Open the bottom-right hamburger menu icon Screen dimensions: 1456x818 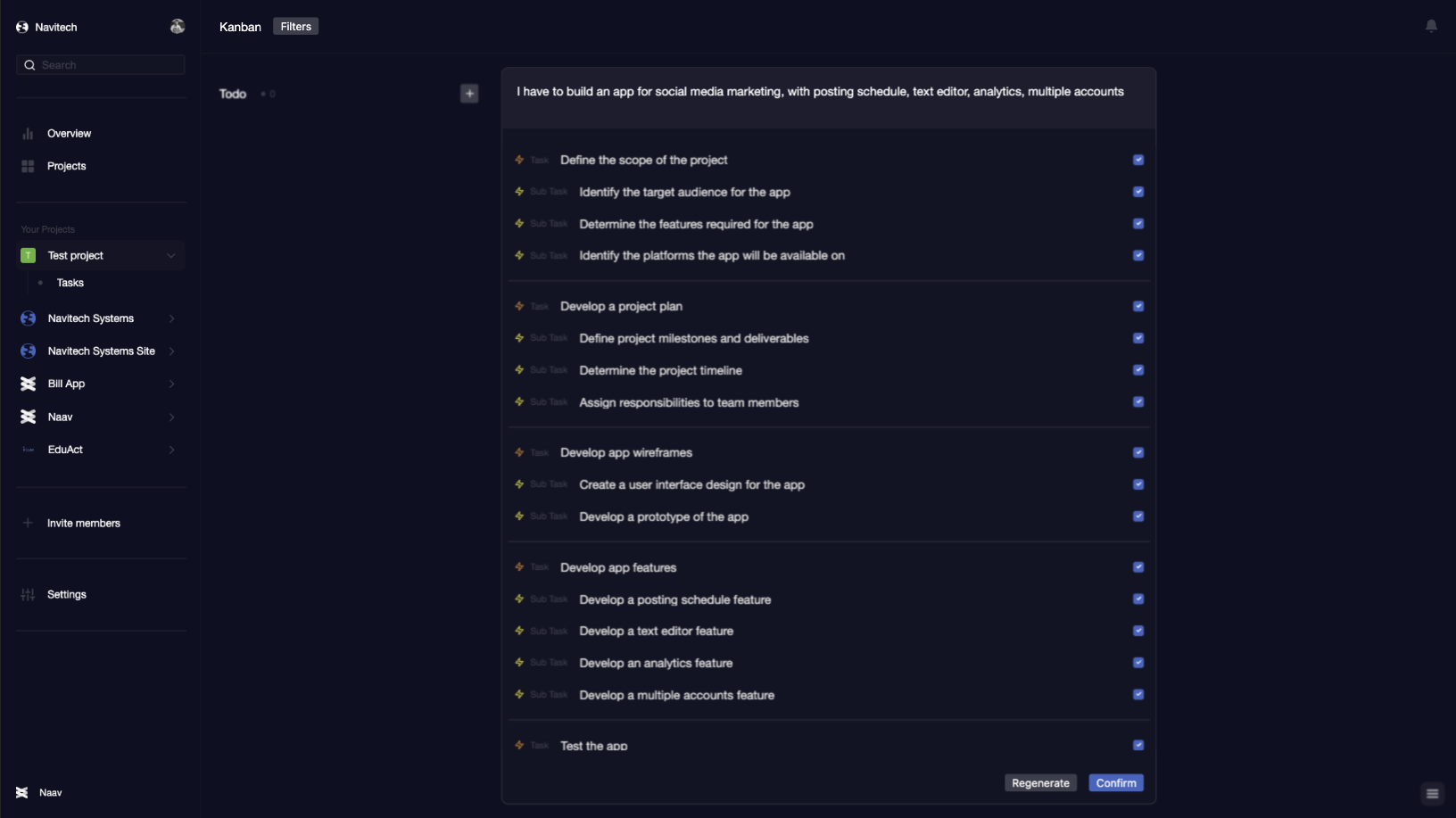(x=1432, y=793)
